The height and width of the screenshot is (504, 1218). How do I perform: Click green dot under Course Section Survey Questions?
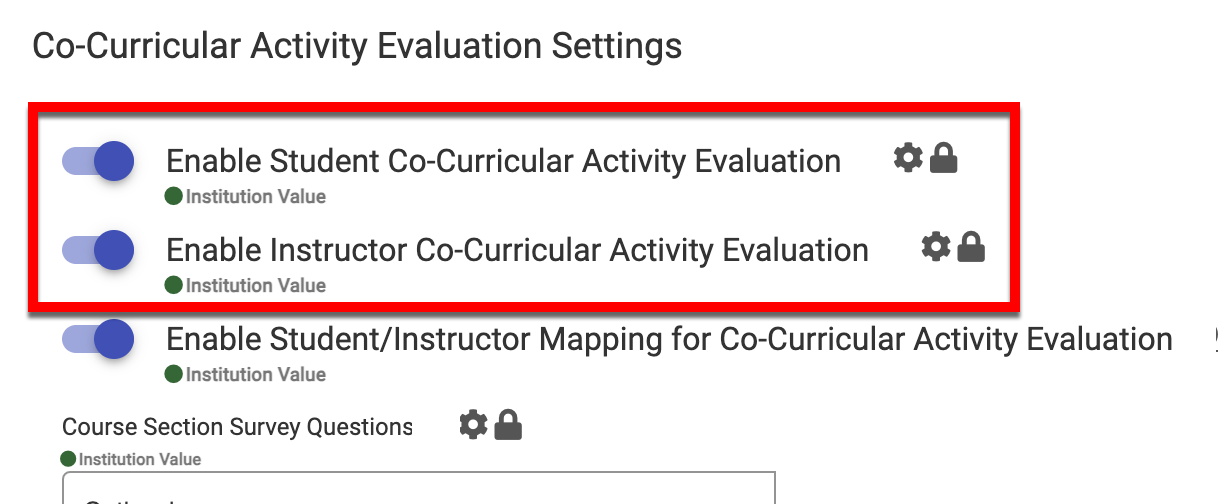[x=68, y=460]
